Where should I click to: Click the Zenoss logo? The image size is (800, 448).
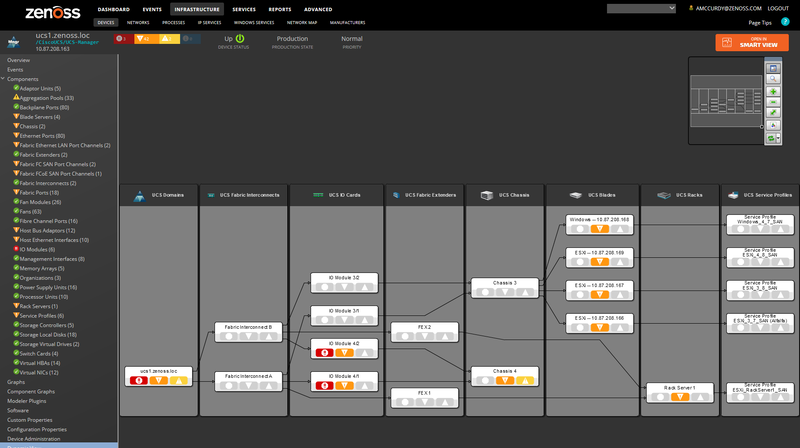[x=53, y=12]
